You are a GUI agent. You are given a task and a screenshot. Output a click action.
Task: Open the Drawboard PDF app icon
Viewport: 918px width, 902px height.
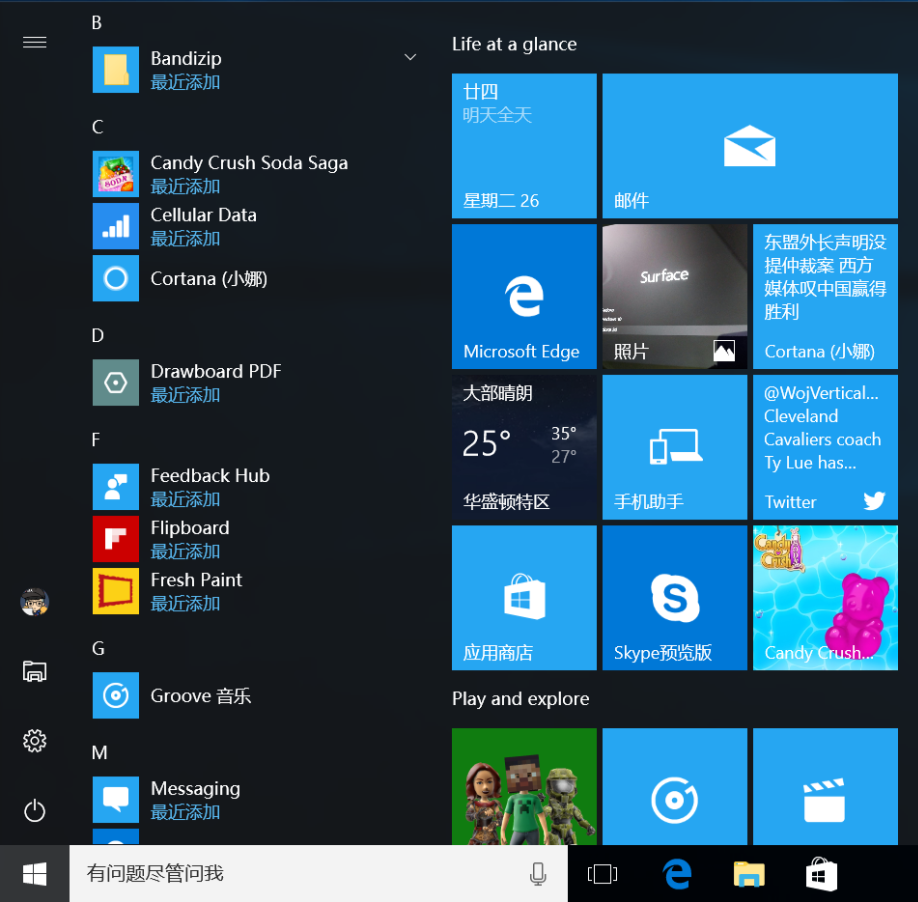tap(115, 382)
